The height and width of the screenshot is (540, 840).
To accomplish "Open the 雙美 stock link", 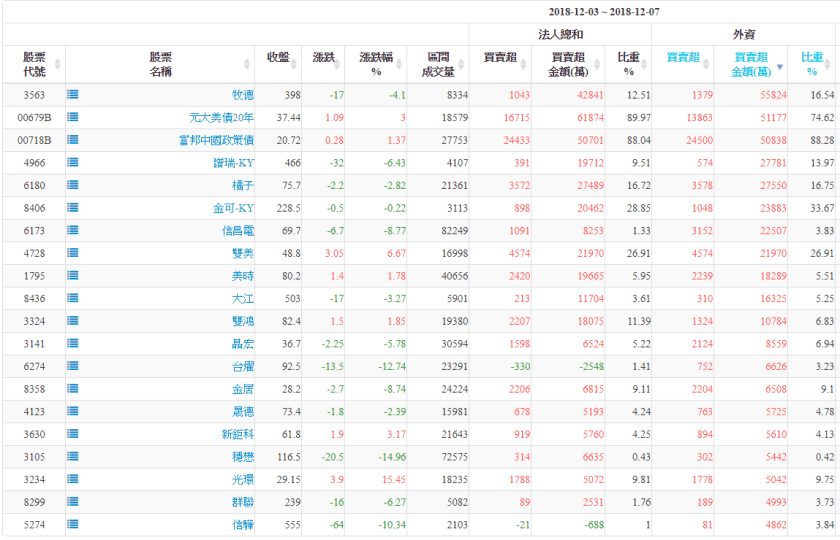I will 243,253.
